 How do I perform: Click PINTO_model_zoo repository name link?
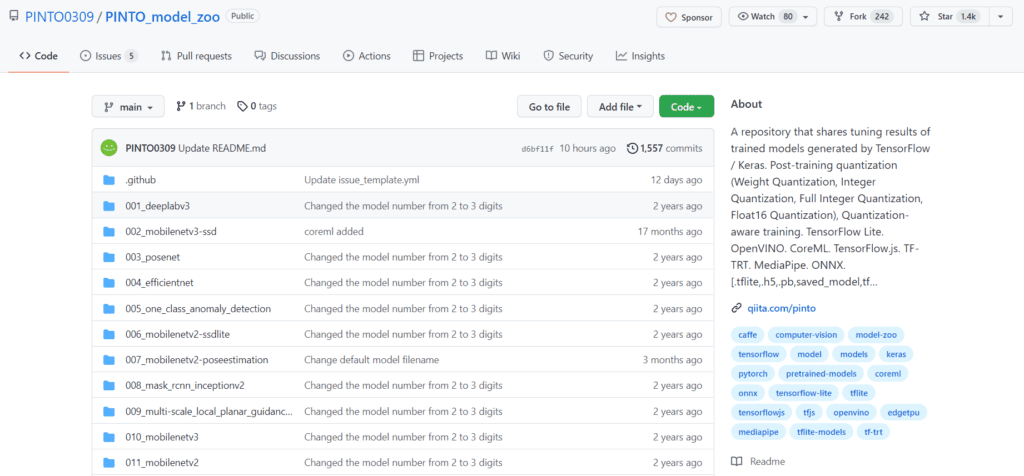click(x=162, y=17)
